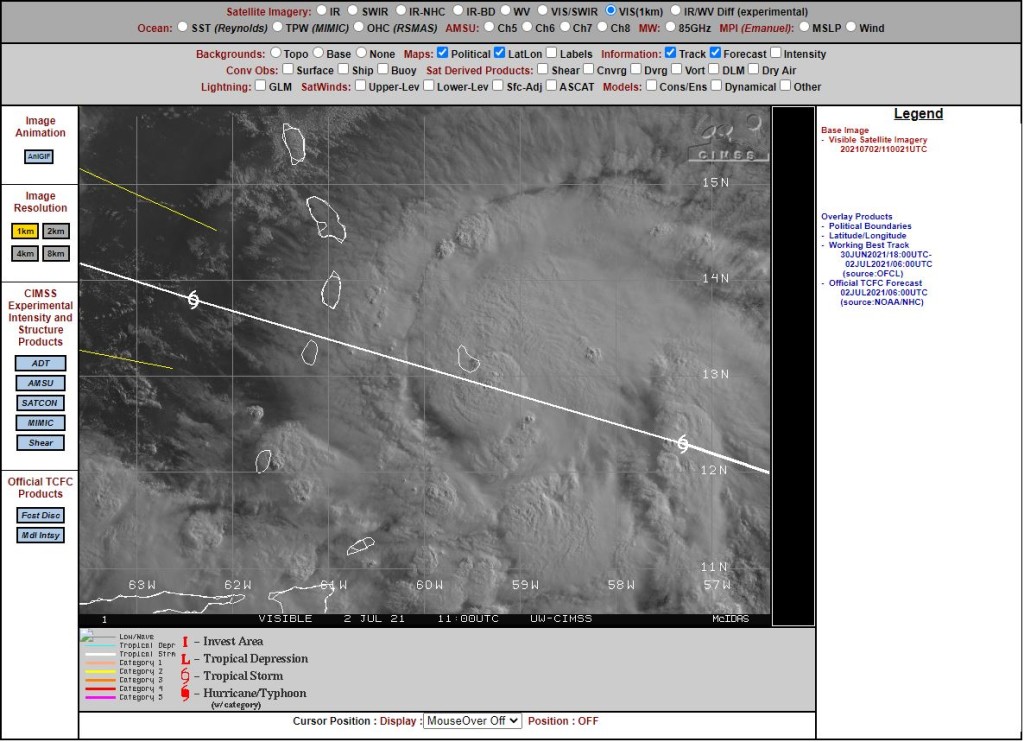
Task: Click the tropical storm symbol near 12N
Action: click(x=683, y=444)
